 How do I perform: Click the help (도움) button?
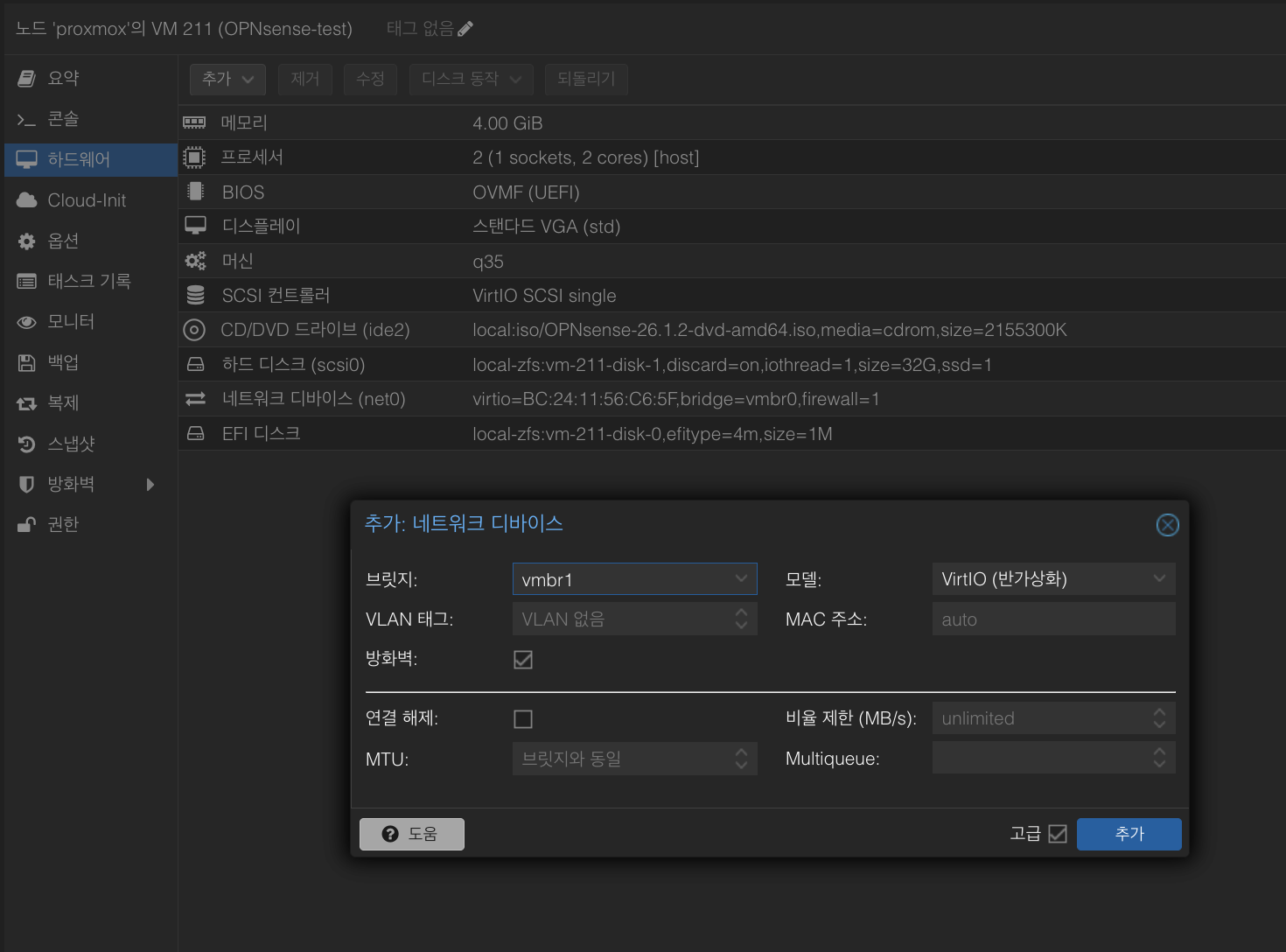click(x=412, y=834)
